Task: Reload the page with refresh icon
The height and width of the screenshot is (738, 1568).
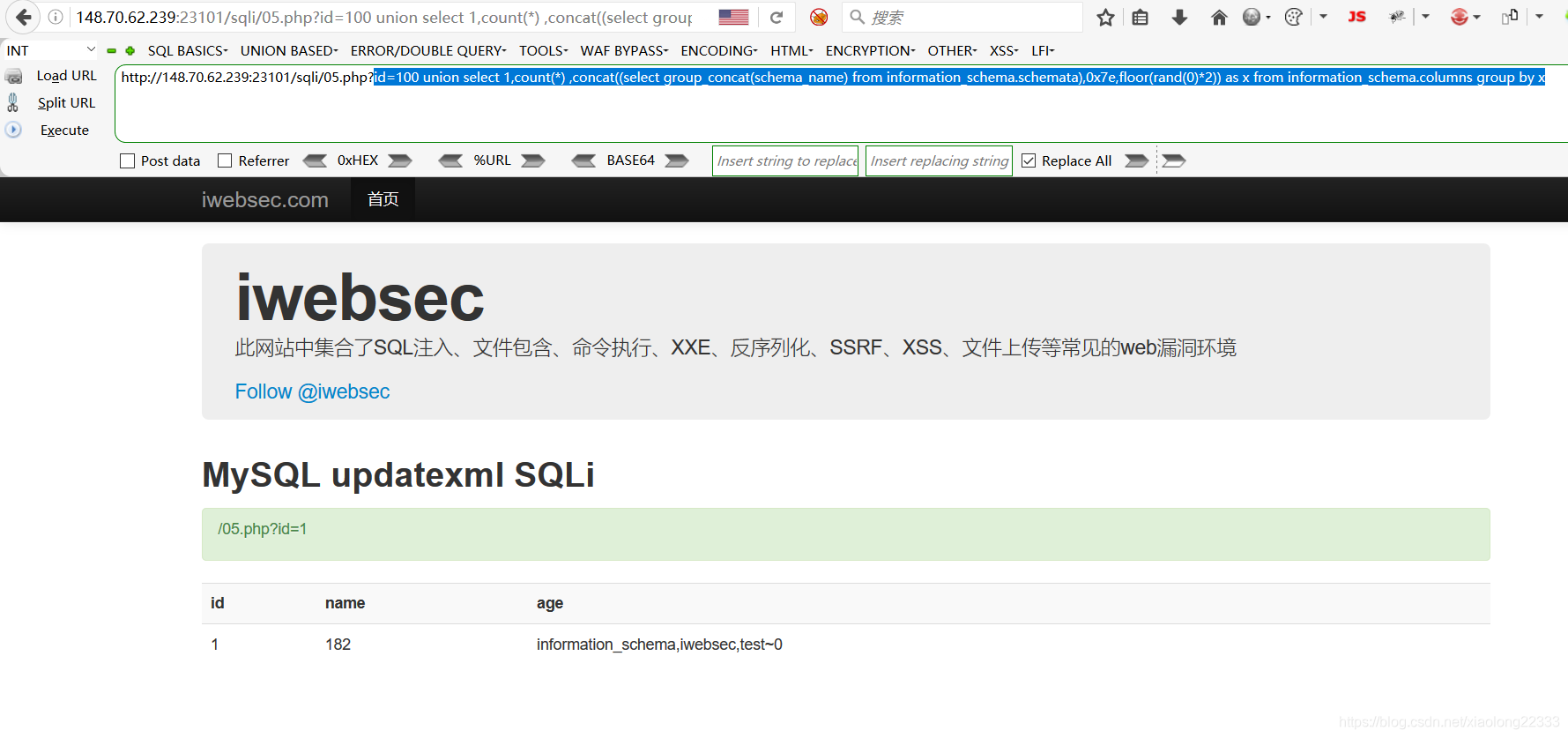Action: (x=777, y=17)
